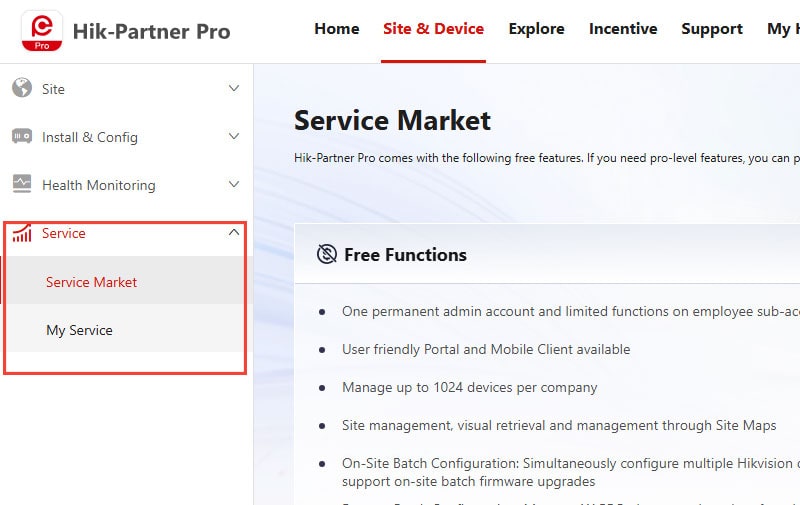This screenshot has height=505, width=800.
Task: Click the globe icon beside Site
Action: pyautogui.click(x=22, y=88)
